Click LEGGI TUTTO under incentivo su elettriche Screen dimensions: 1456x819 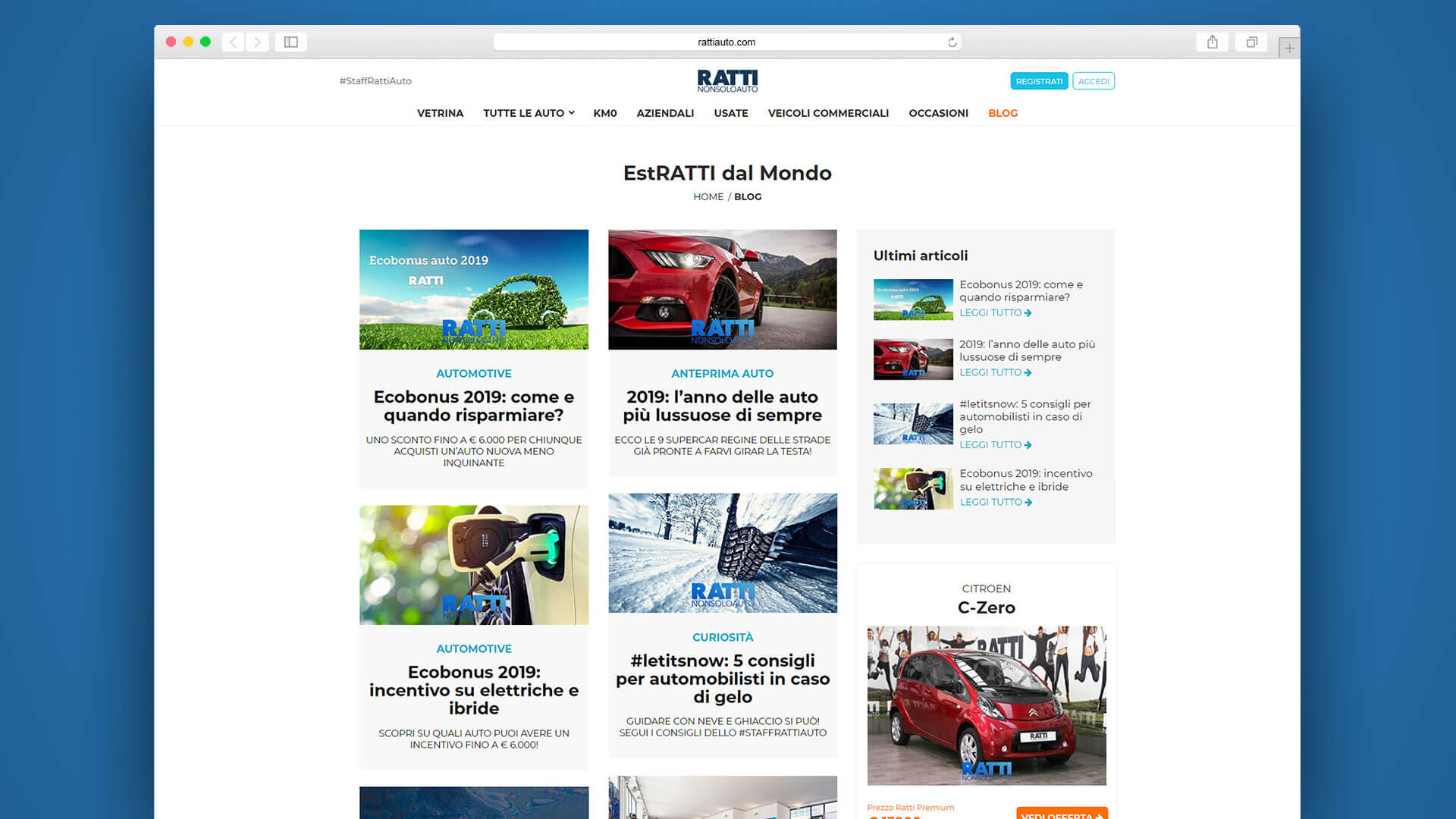[x=995, y=502]
